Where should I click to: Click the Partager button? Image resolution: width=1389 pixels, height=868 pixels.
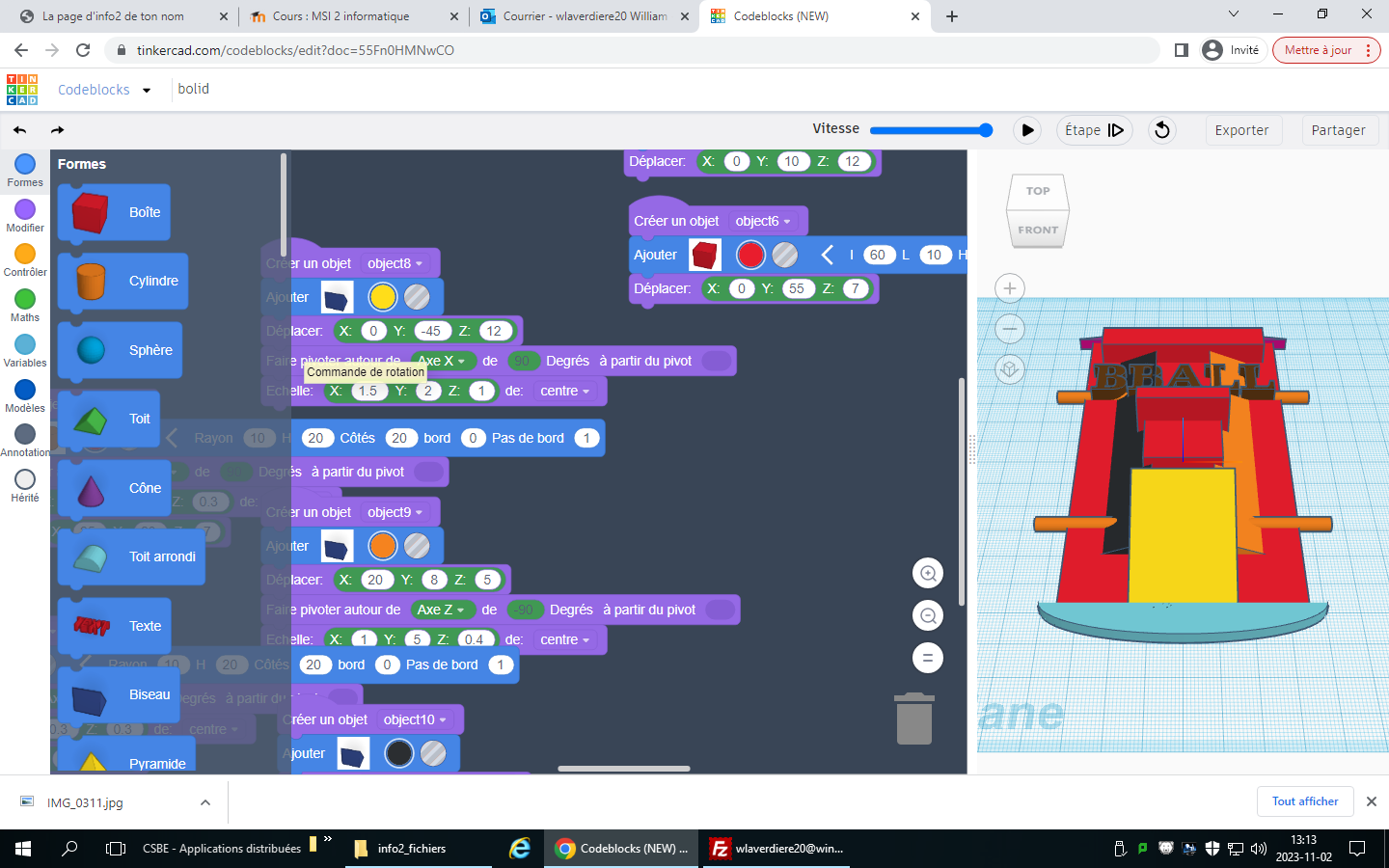point(1338,130)
